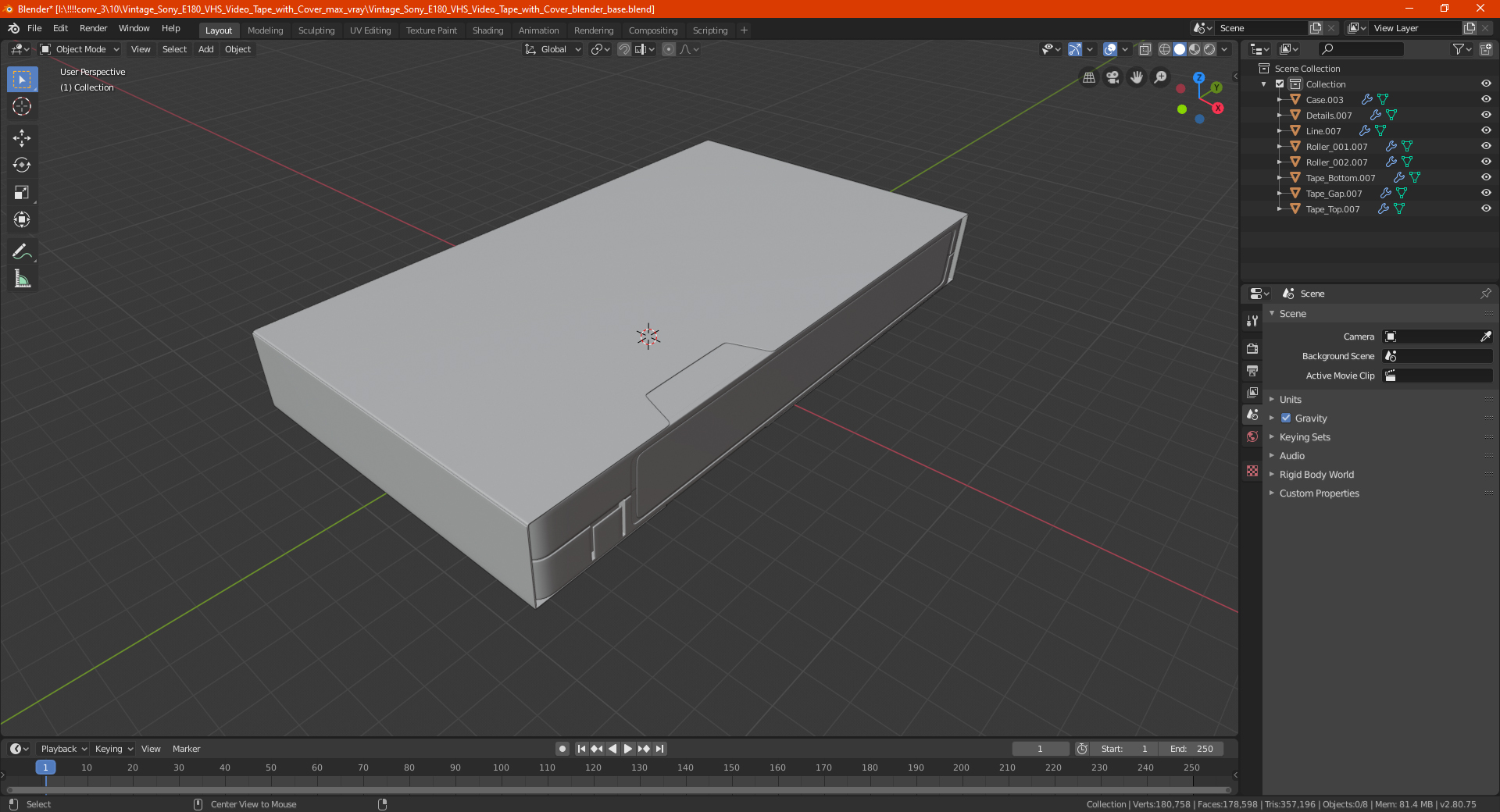Hide Case.003 in the viewport
This screenshot has width=1500, height=812.
(1486, 99)
